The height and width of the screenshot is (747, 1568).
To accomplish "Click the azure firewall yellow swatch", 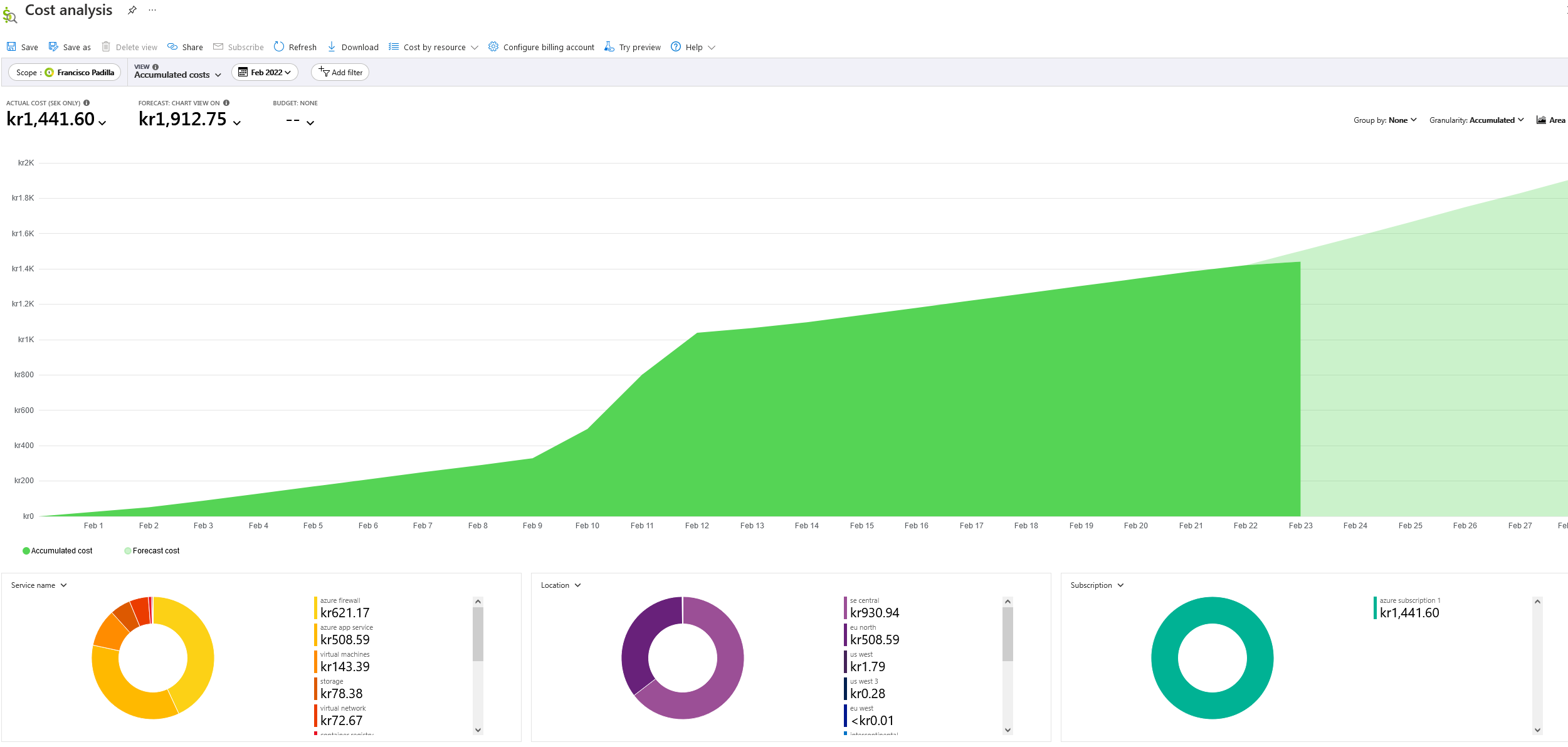I will 315,608.
